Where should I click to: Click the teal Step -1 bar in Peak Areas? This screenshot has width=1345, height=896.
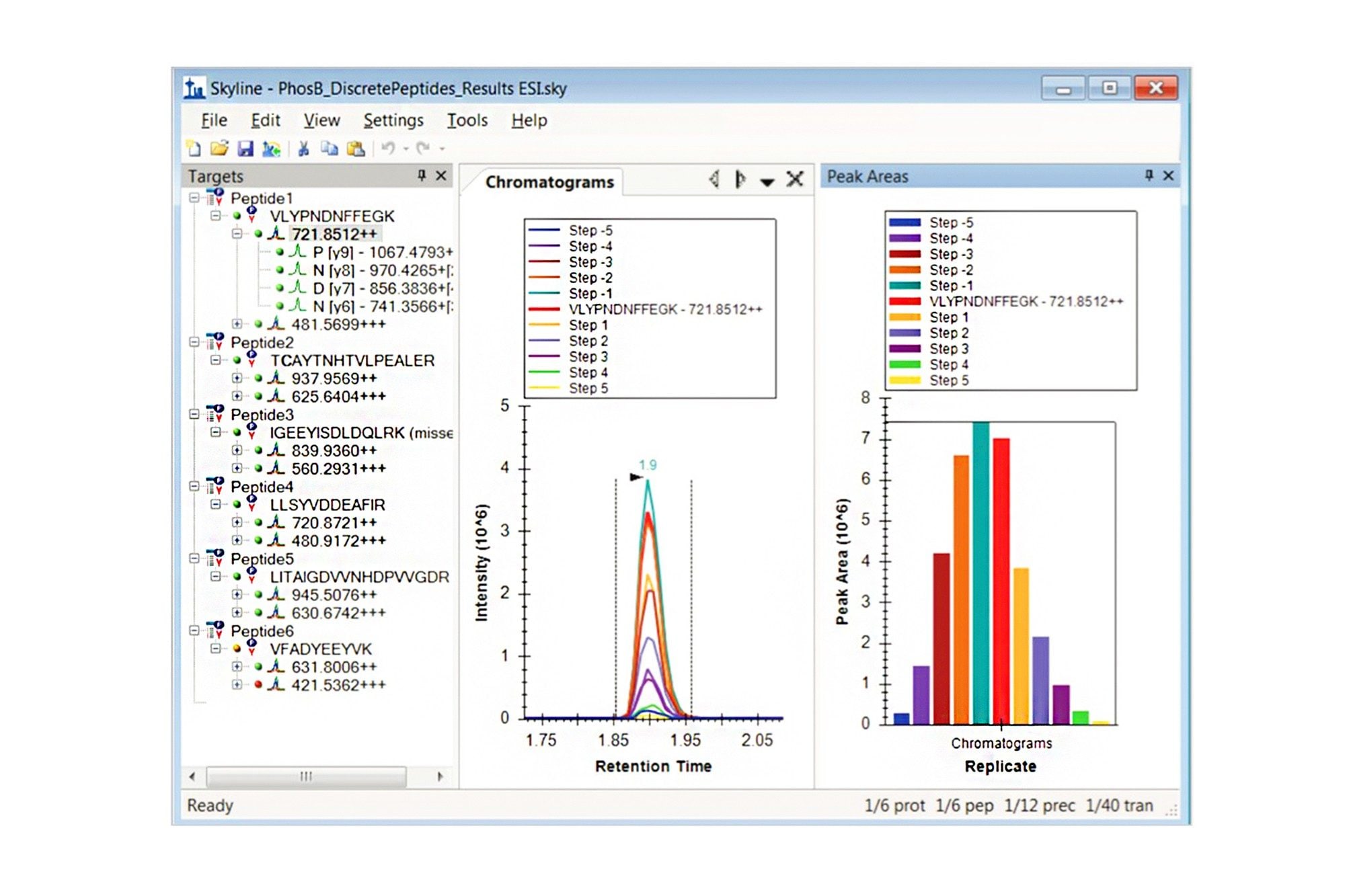[x=981, y=571]
